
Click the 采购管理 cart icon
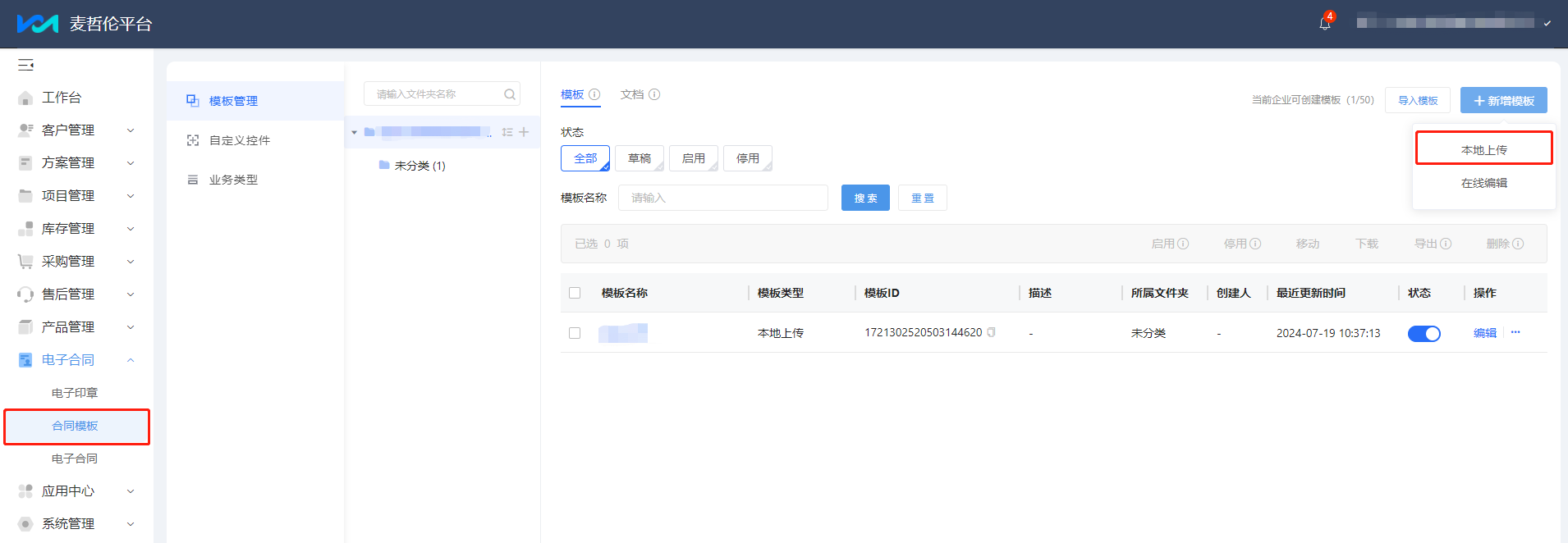pyautogui.click(x=25, y=262)
